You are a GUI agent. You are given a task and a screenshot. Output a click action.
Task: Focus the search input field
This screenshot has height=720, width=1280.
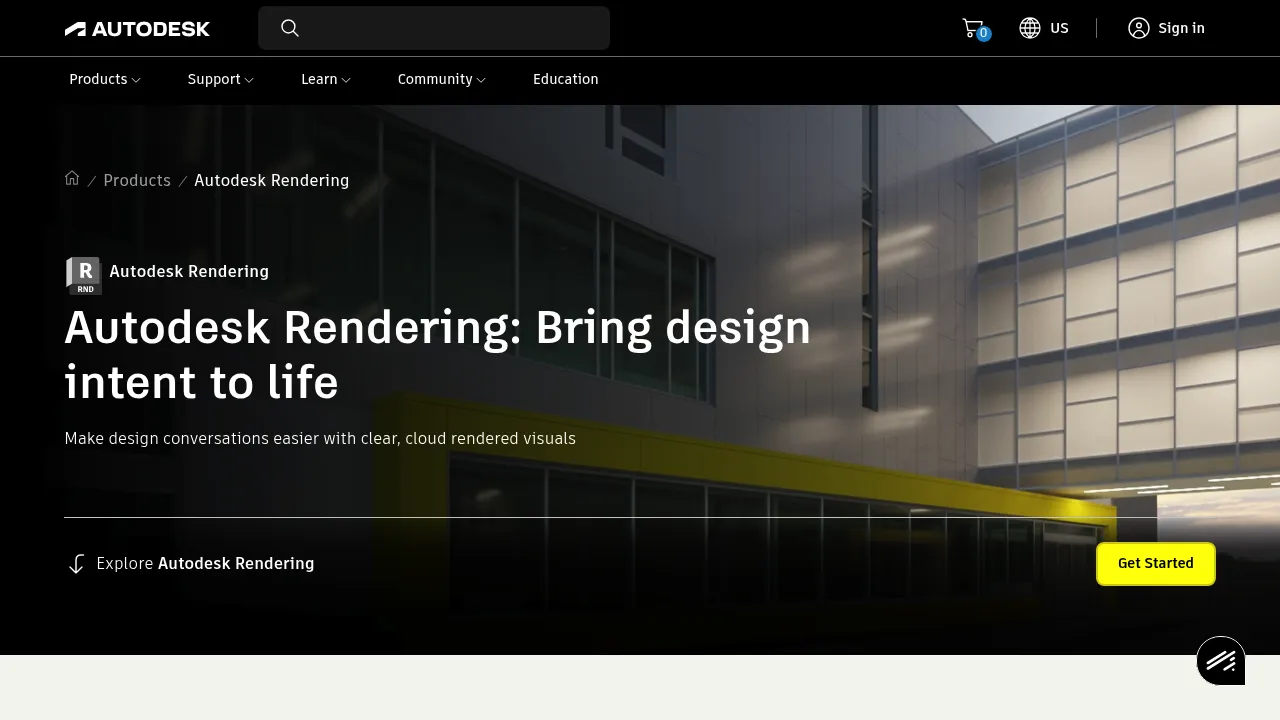(x=434, y=28)
